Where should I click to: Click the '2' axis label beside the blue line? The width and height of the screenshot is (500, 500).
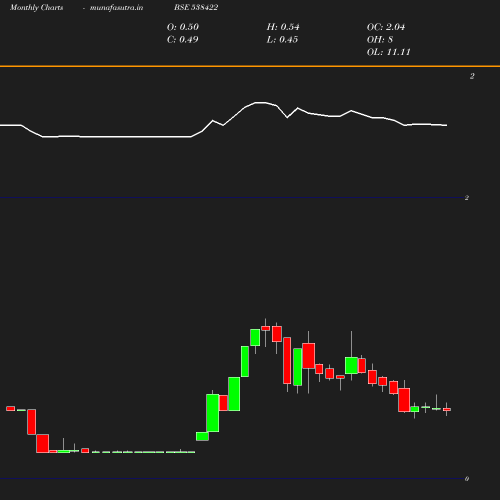(x=467, y=198)
